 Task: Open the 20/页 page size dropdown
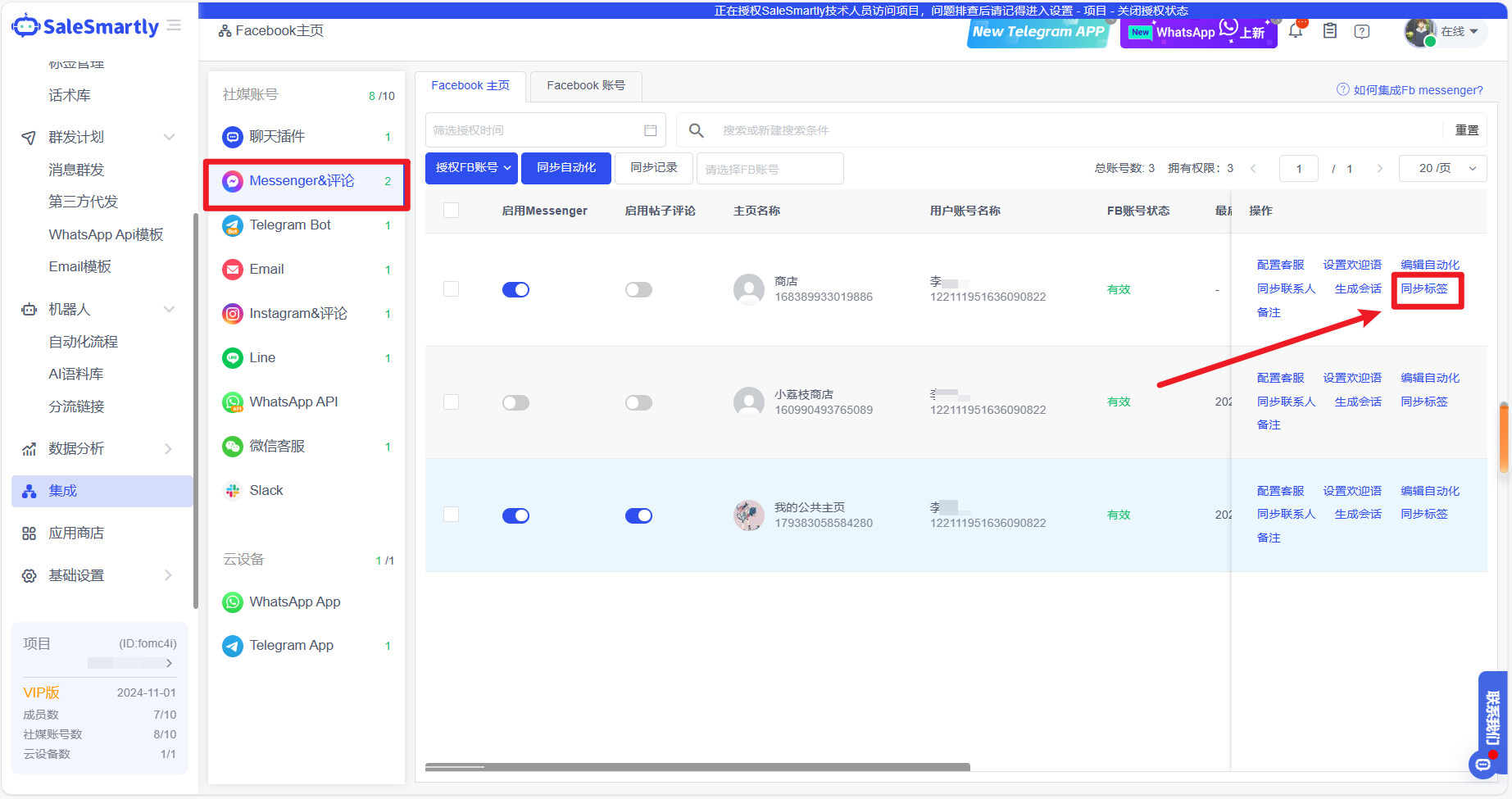pyautogui.click(x=1442, y=168)
